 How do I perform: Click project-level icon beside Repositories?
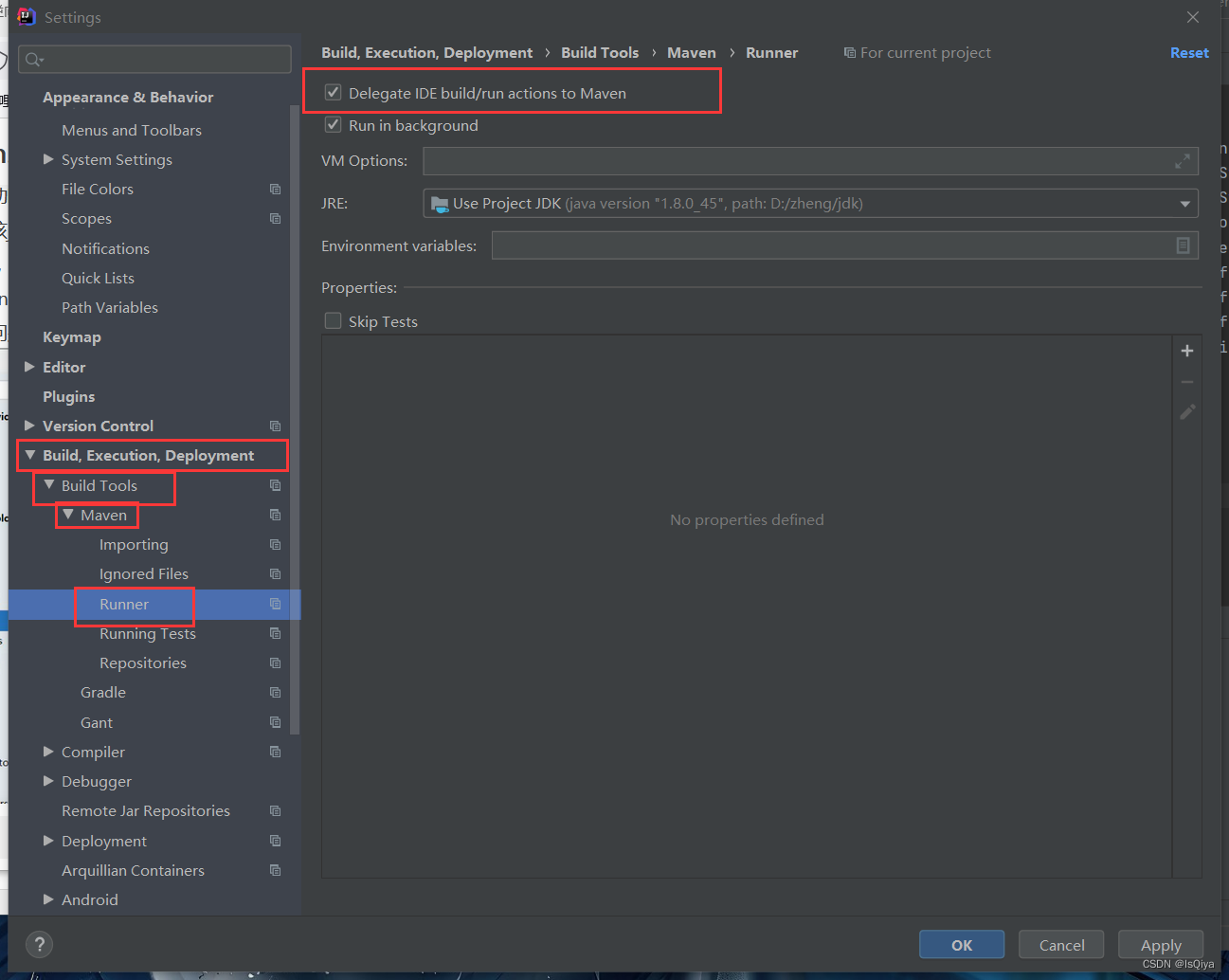pos(275,663)
